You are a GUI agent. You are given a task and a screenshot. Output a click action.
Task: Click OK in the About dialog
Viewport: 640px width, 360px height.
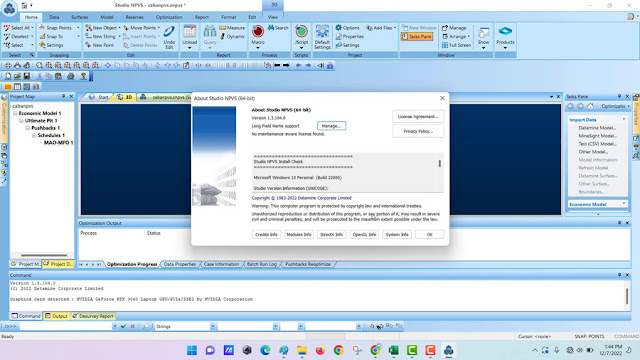pos(429,235)
